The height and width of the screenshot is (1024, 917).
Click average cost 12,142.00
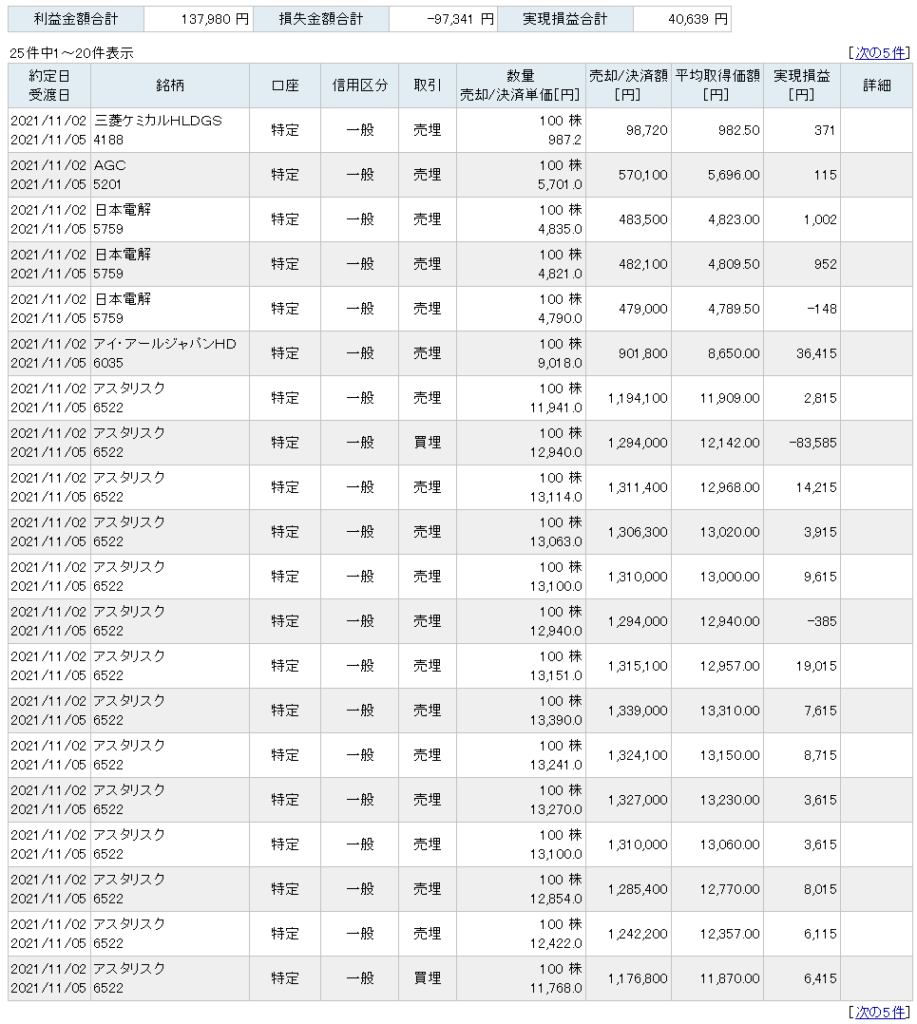point(730,443)
